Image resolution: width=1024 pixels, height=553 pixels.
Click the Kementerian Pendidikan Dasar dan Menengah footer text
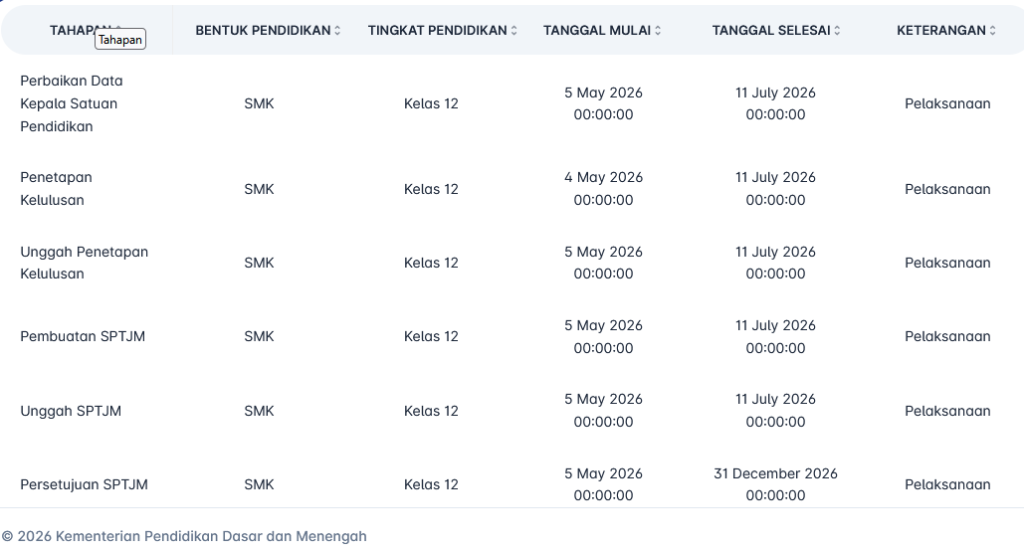(211, 536)
